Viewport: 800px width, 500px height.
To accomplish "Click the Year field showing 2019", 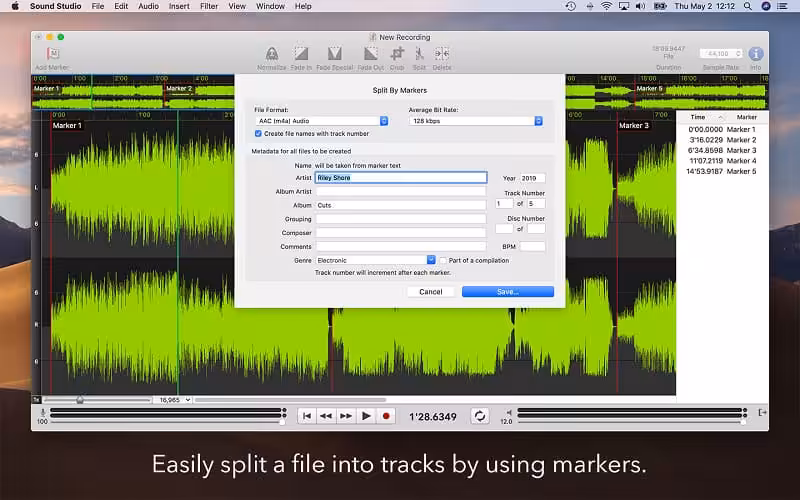I will coord(533,178).
